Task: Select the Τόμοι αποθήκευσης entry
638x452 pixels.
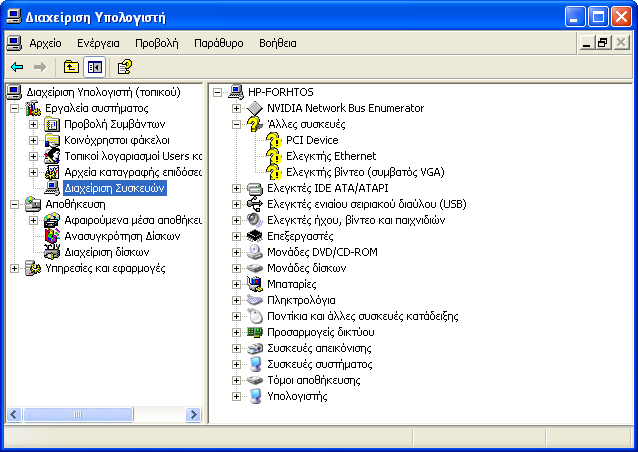Action: (313, 380)
